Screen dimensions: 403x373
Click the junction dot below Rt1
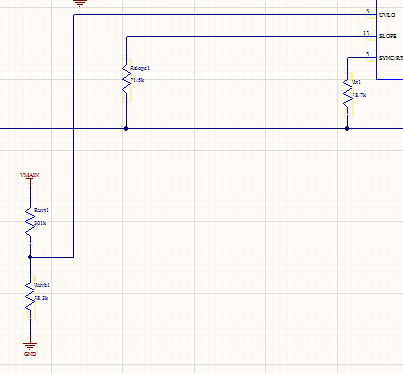(x=347, y=128)
